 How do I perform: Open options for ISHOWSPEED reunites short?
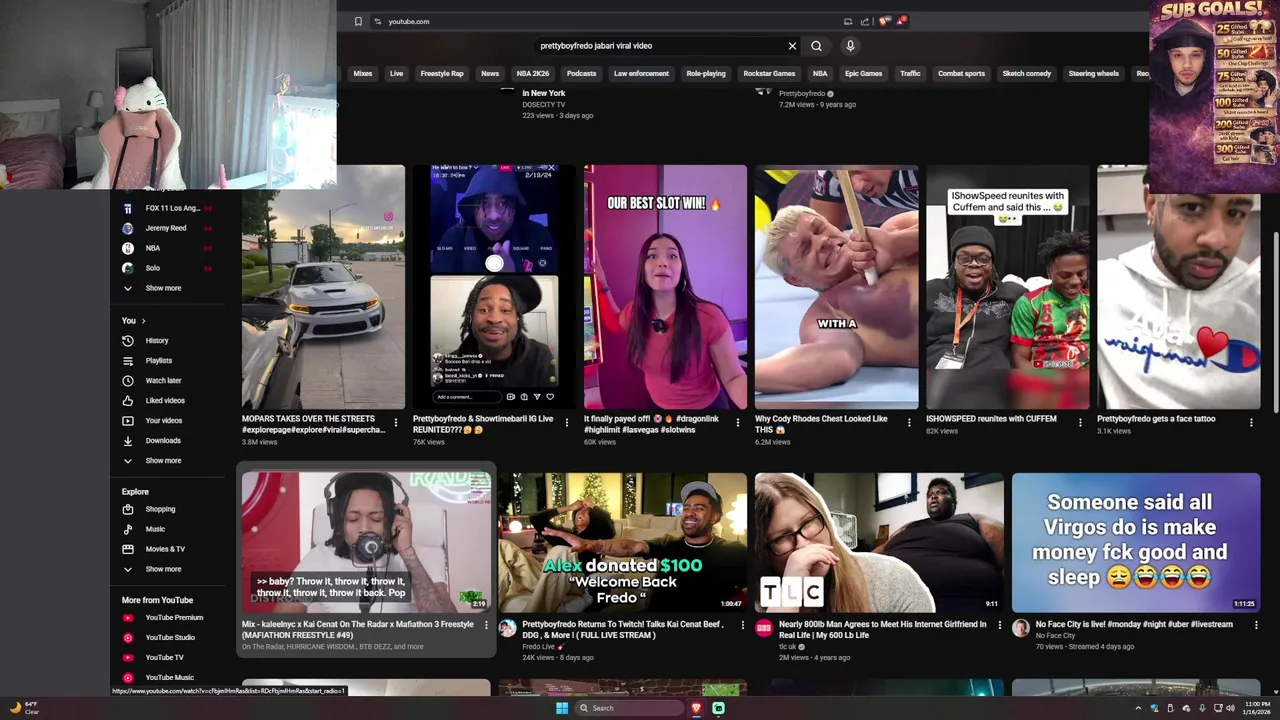[1080, 423]
